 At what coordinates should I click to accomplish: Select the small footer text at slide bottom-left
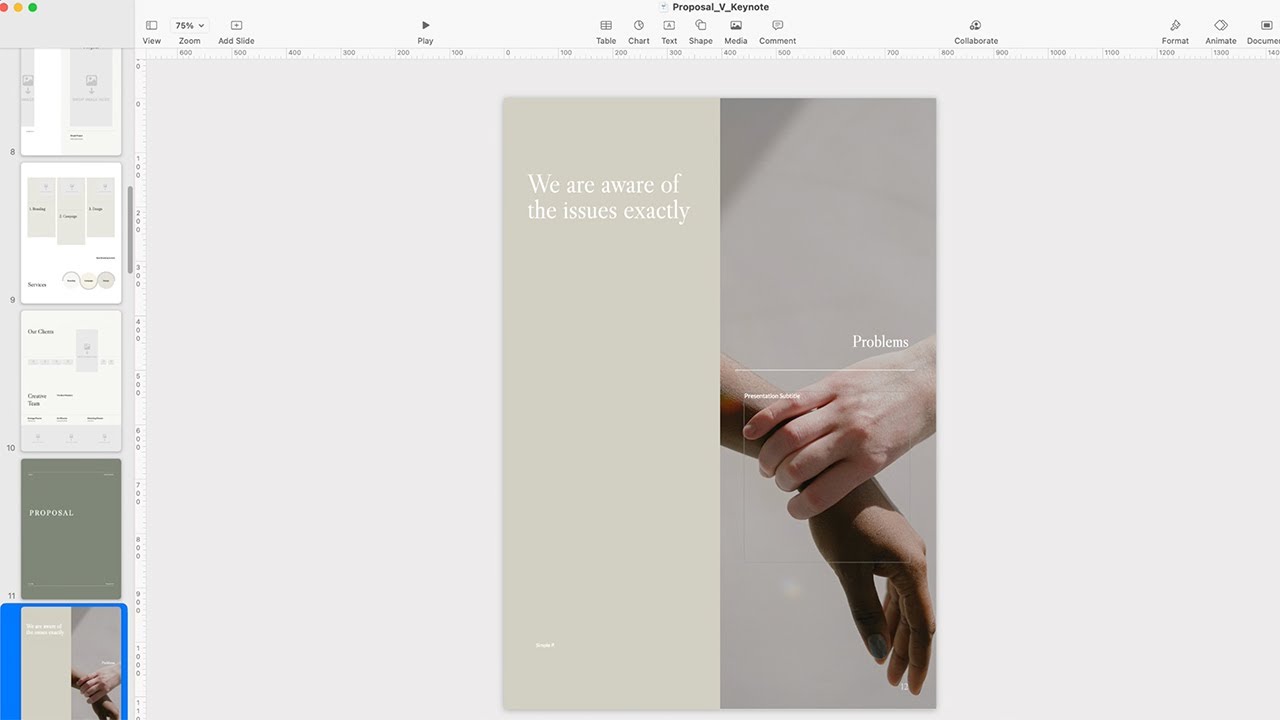click(x=545, y=645)
